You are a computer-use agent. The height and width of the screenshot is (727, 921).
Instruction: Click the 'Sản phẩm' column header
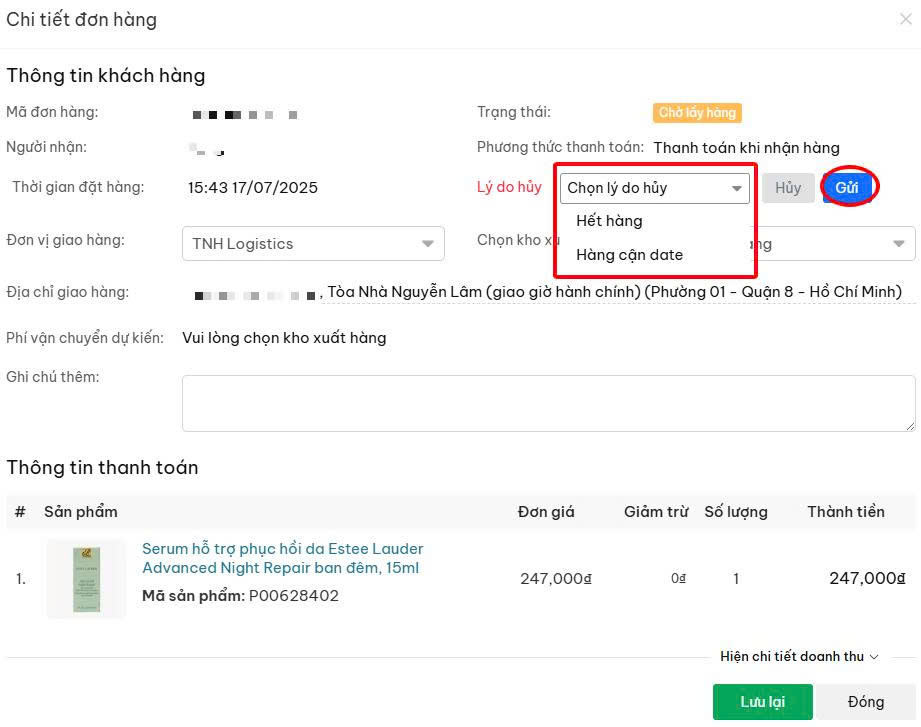(80, 511)
